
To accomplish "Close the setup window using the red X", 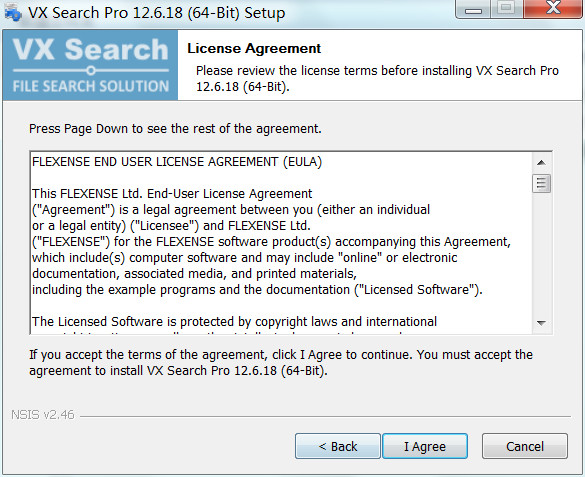I will pos(554,9).
